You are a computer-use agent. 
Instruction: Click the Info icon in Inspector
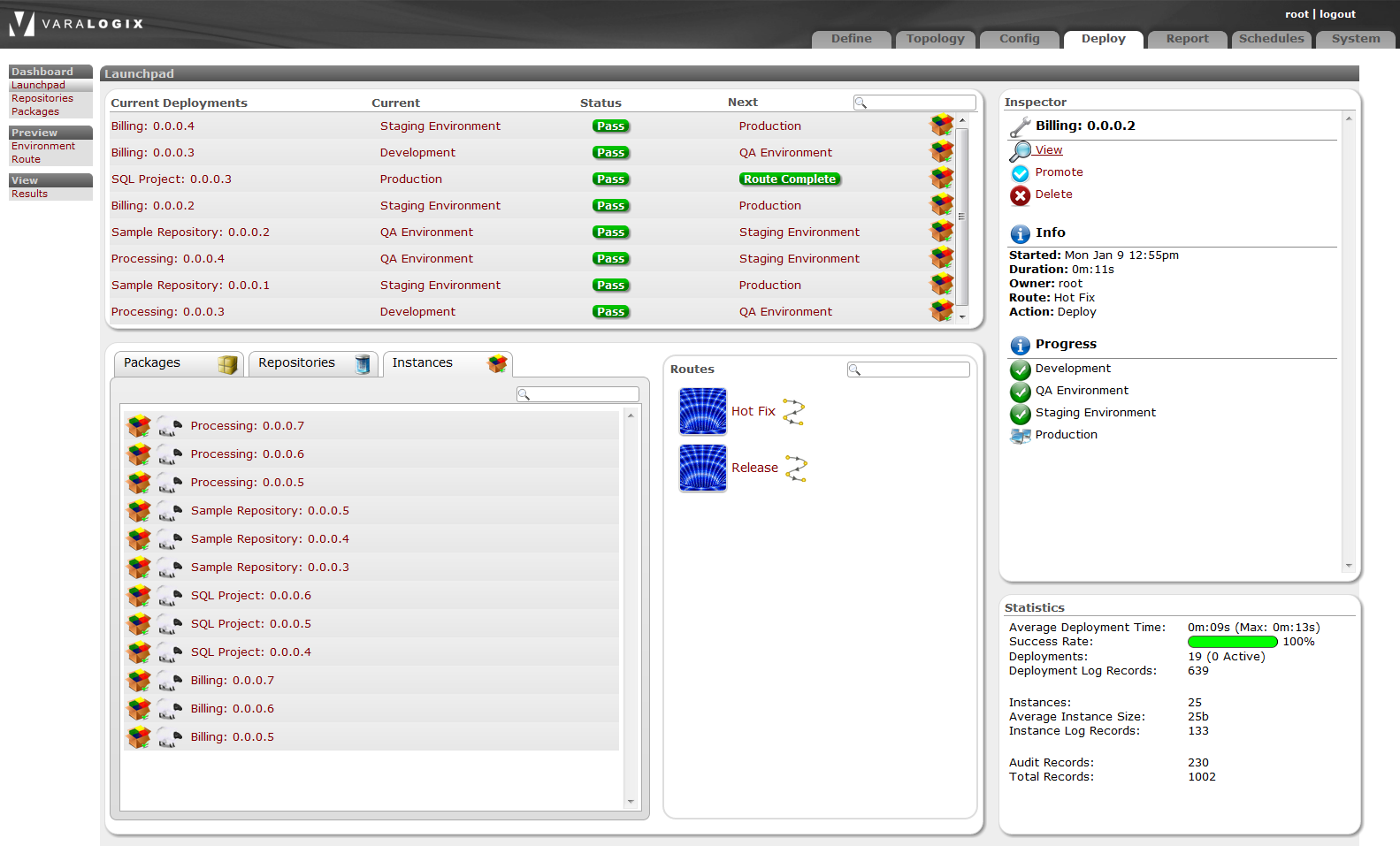click(1021, 233)
